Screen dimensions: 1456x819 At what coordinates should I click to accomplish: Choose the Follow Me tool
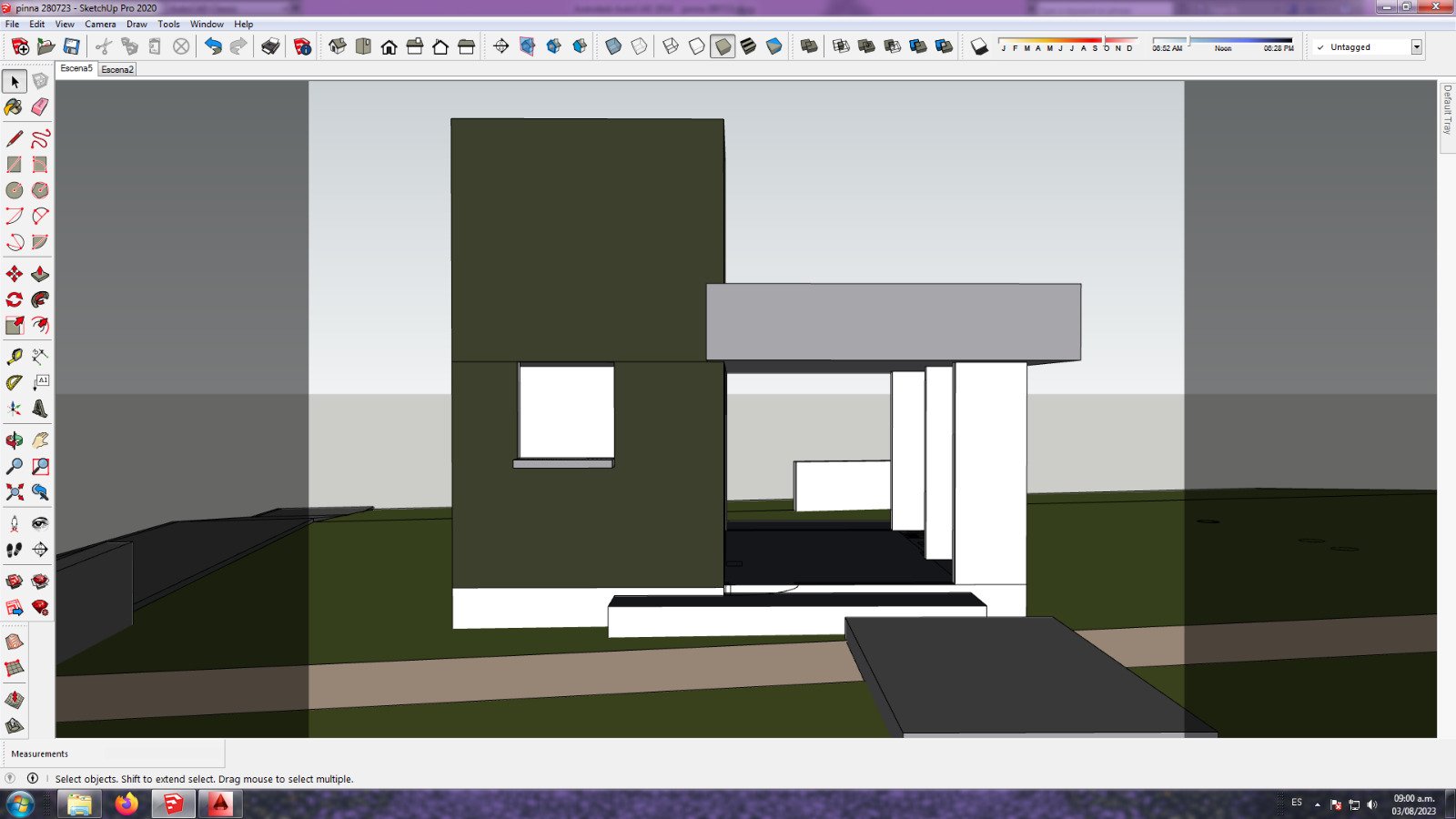coord(40,299)
